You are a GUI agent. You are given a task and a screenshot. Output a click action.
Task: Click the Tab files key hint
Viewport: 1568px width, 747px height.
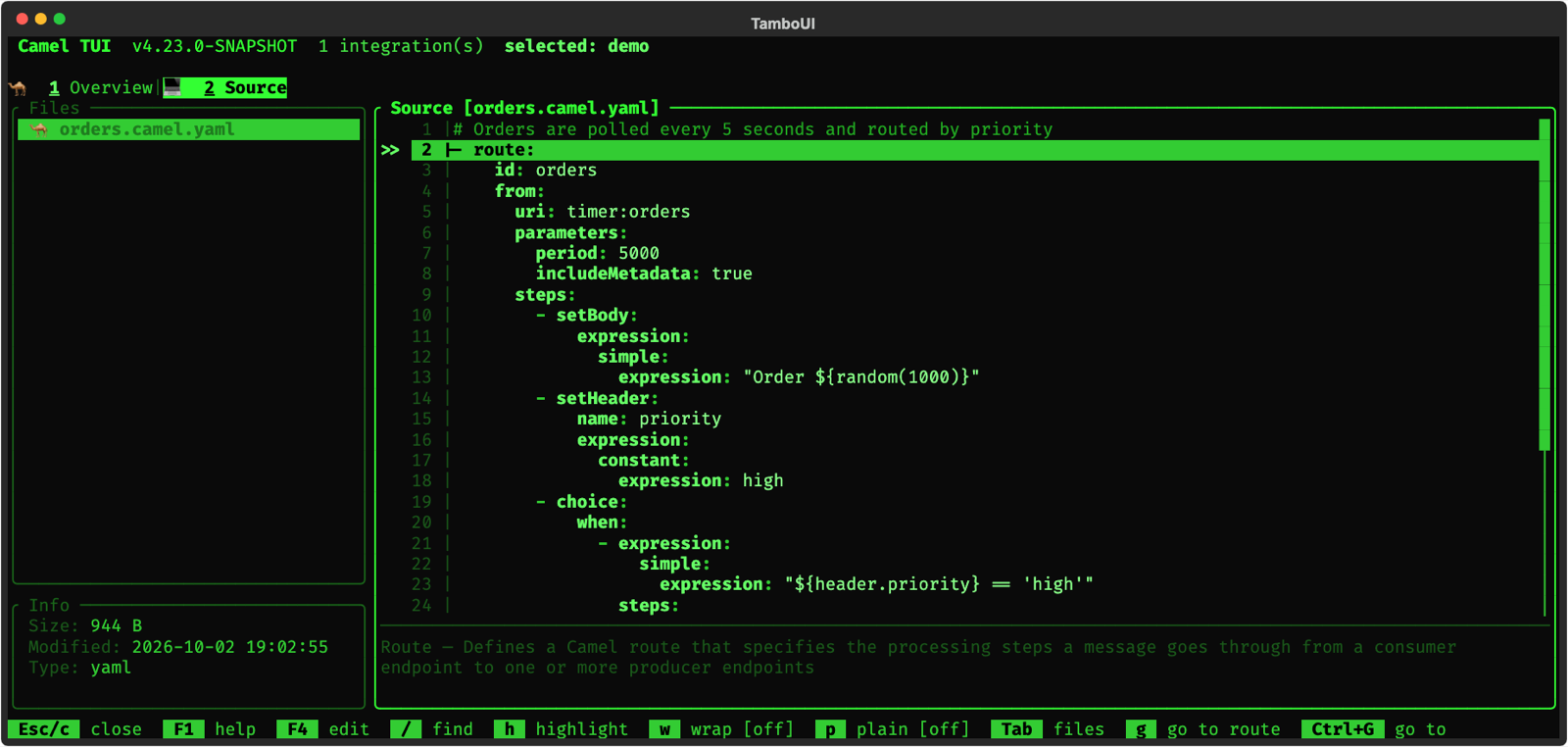point(1048,729)
